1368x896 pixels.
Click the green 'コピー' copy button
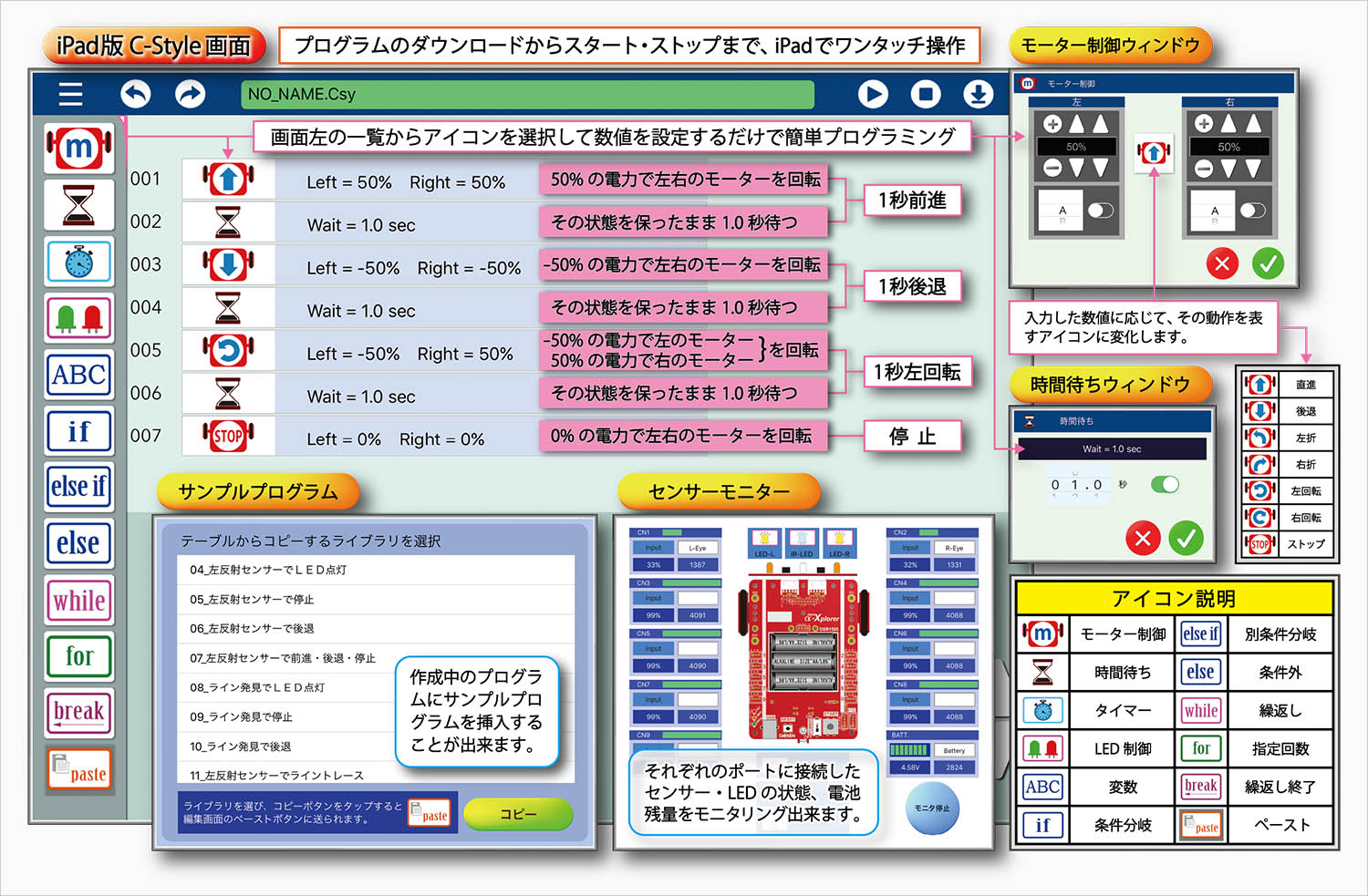[x=518, y=814]
